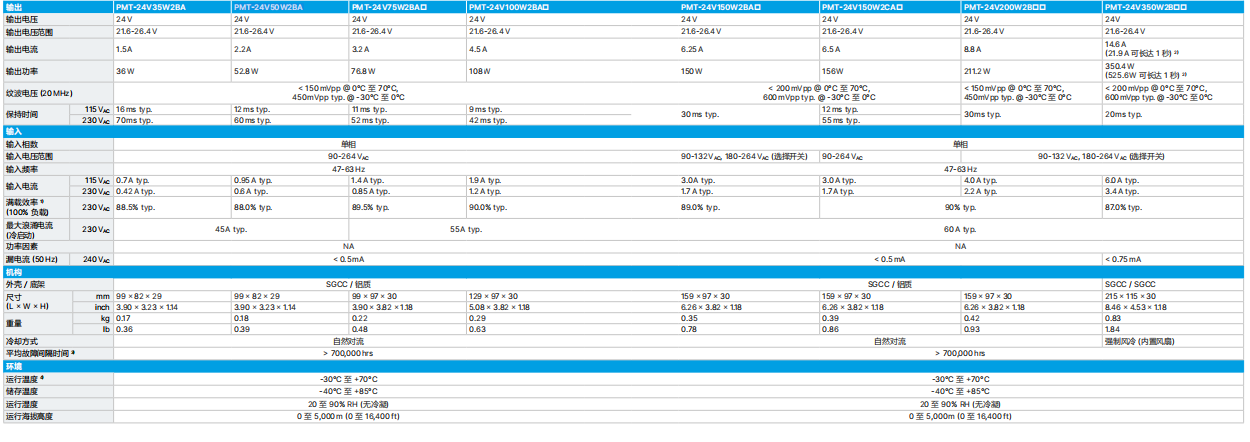The width and height of the screenshot is (1250, 442).
Task: Select the PMT-24V50W2BA model header
Action: tap(268, 7)
